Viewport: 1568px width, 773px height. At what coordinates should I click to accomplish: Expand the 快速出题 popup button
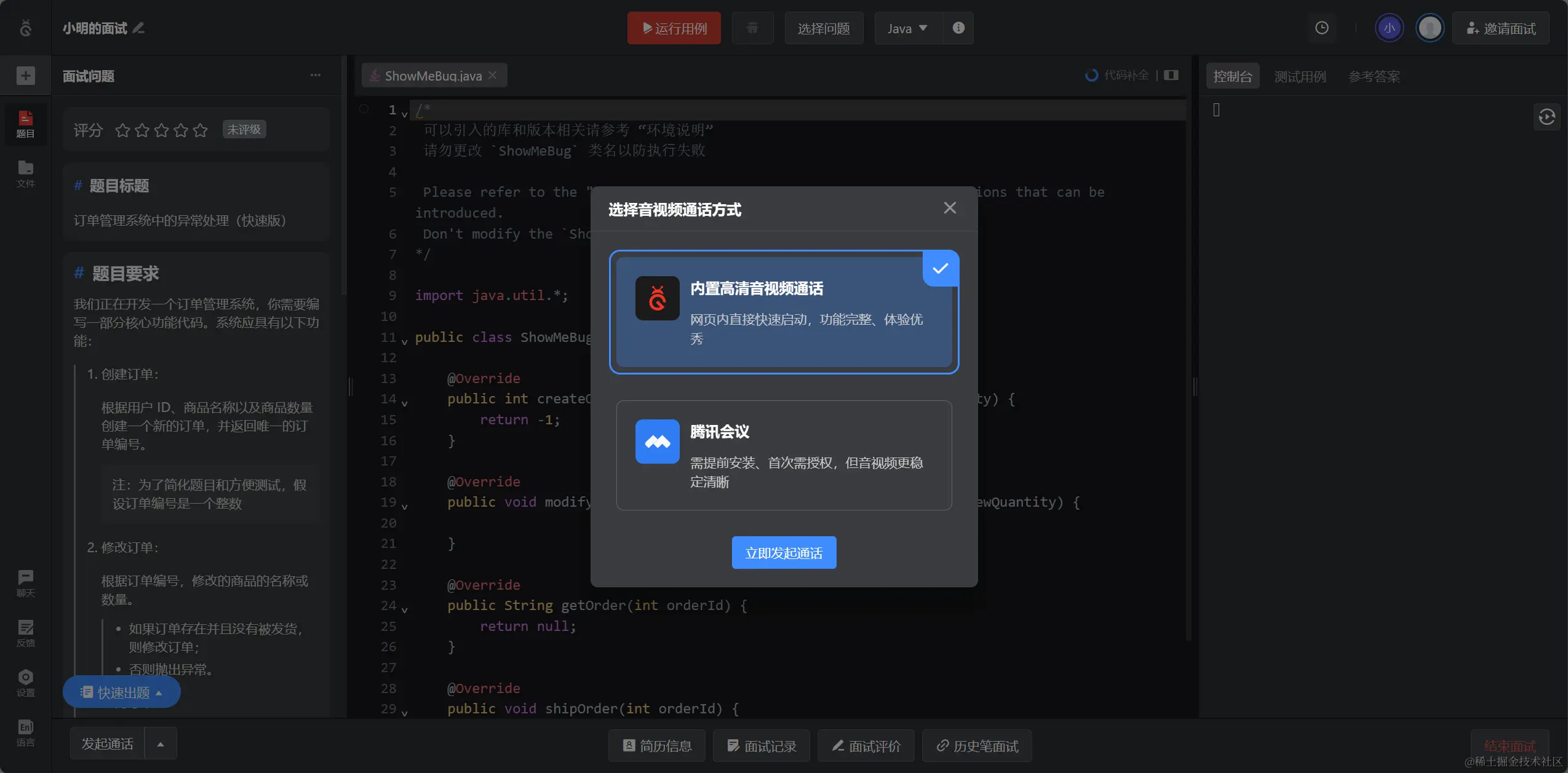(x=121, y=692)
